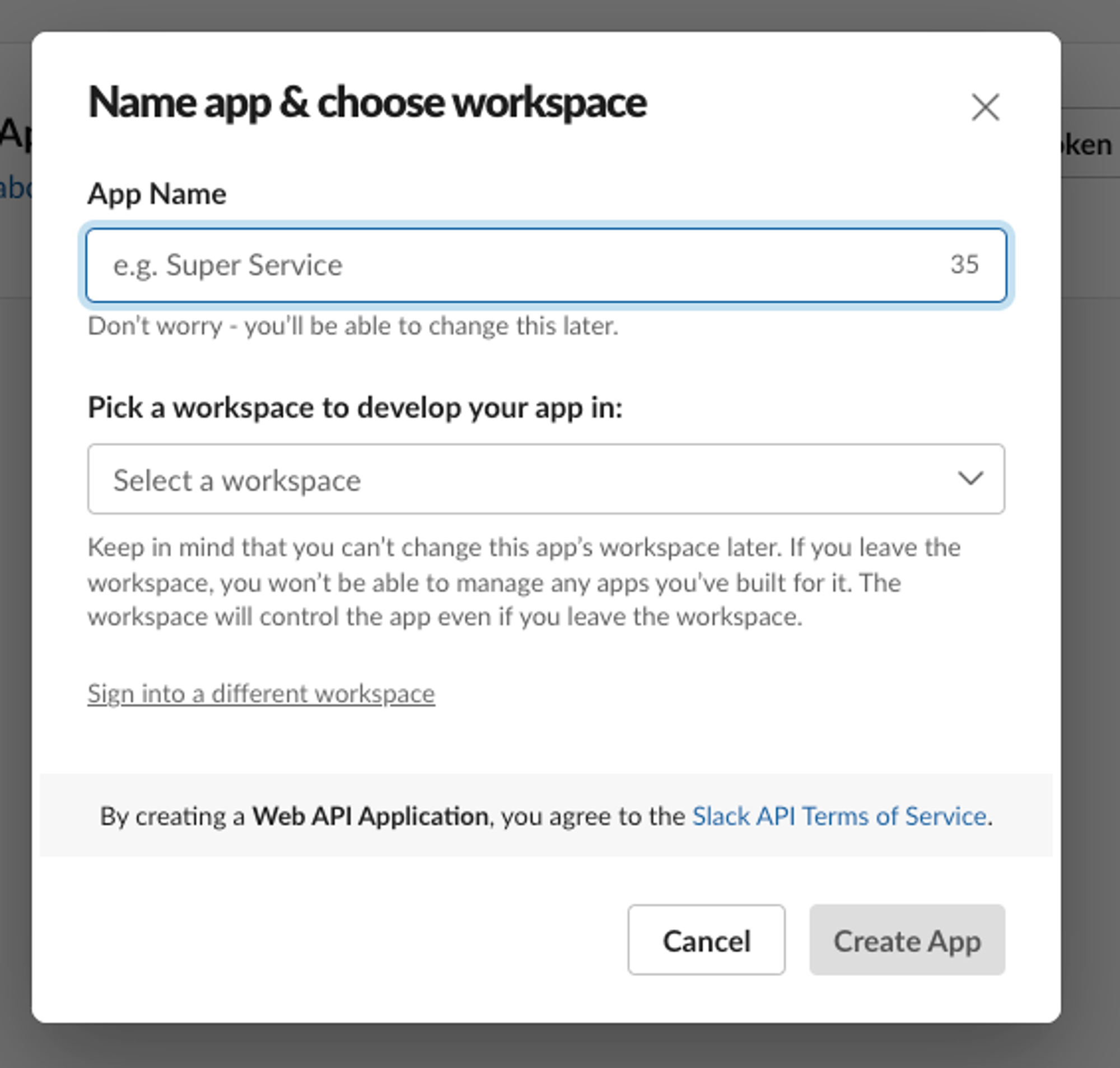Click the 35 character counter in name field
The width and height of the screenshot is (1120, 1068).
964,264
